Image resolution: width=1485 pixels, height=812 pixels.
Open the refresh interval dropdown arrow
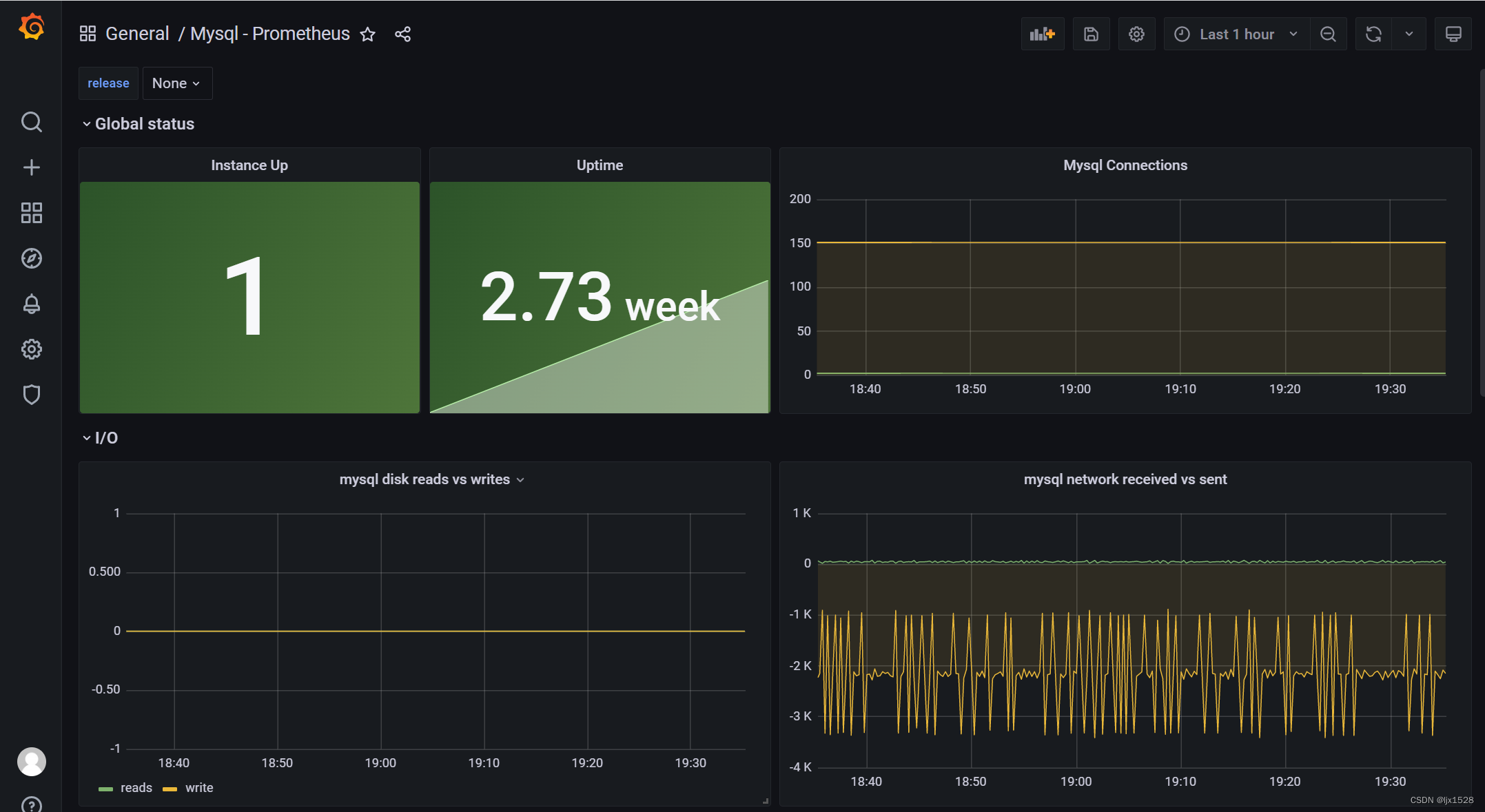[x=1409, y=34]
